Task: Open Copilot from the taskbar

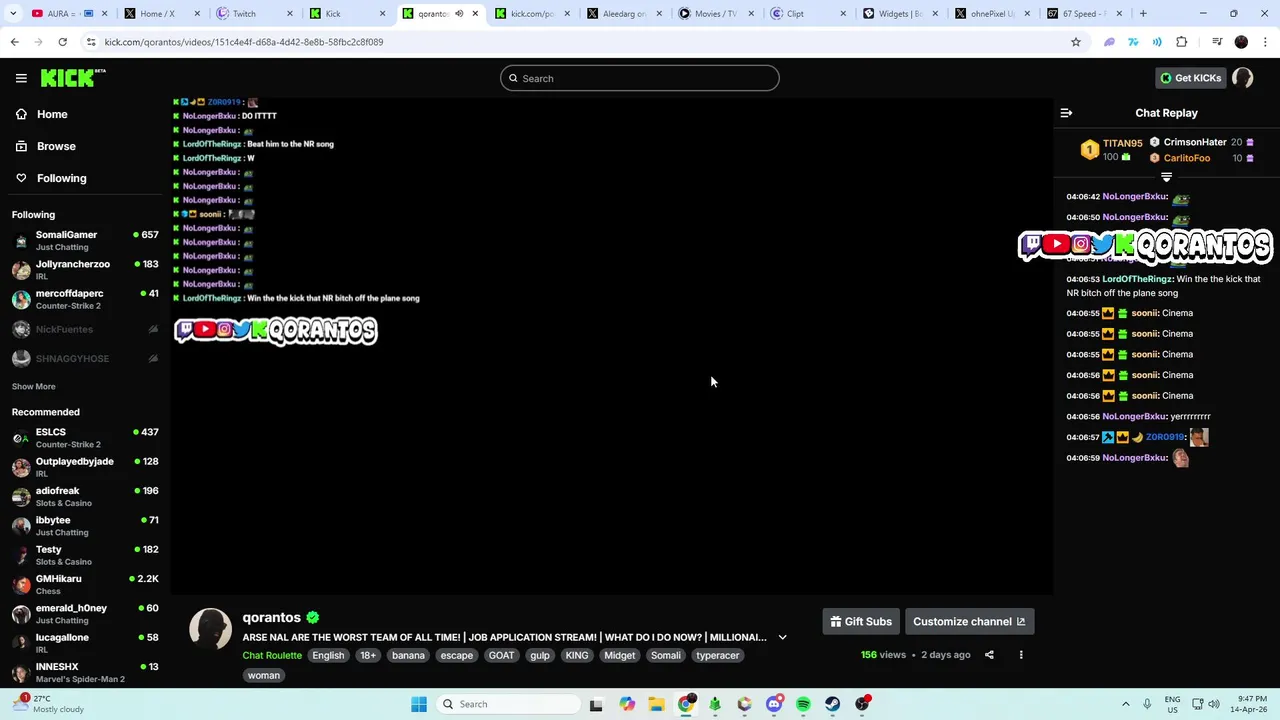Action: pos(627,704)
